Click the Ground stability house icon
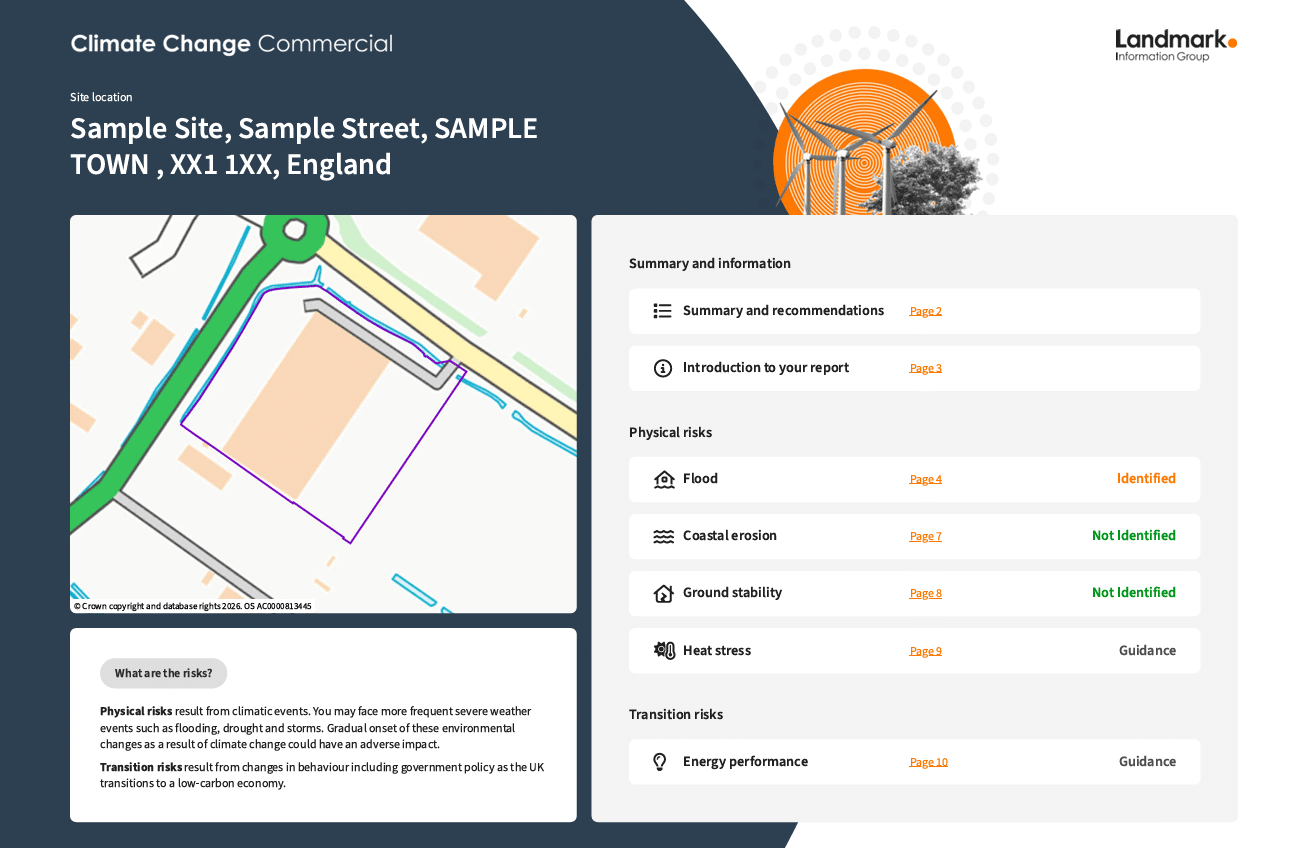Screen dimensions: 1312x848 [x=663, y=593]
